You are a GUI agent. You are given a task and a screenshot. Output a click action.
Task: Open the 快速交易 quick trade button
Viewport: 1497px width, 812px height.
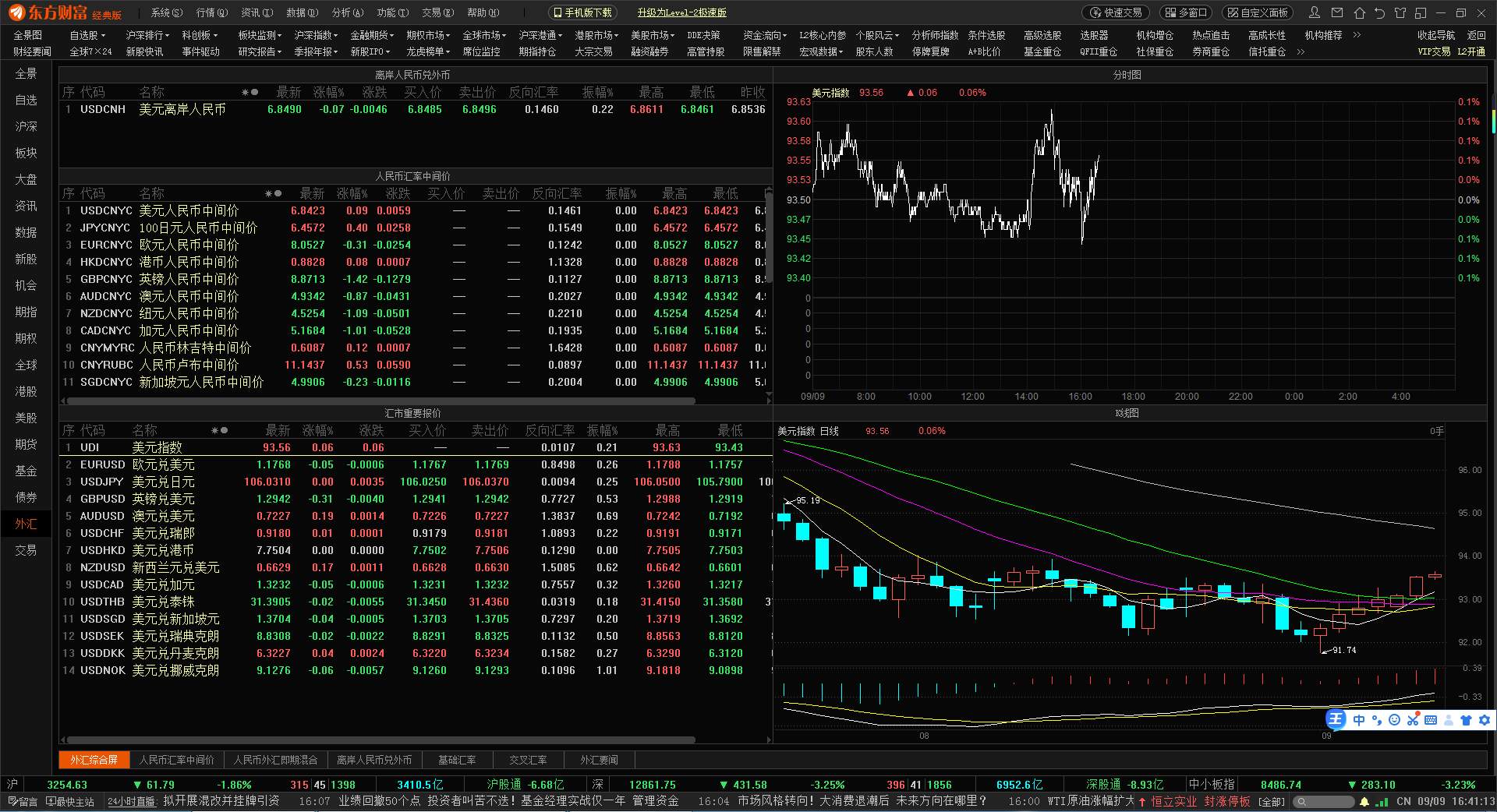pyautogui.click(x=1116, y=12)
